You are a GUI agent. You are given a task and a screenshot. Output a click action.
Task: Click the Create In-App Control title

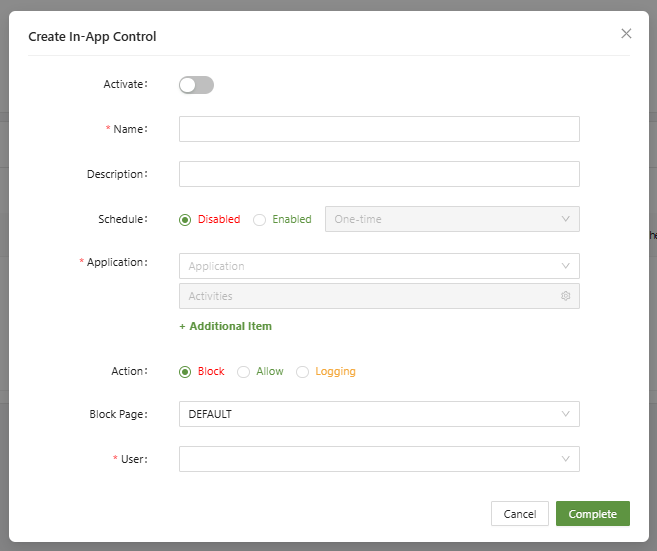[92, 37]
